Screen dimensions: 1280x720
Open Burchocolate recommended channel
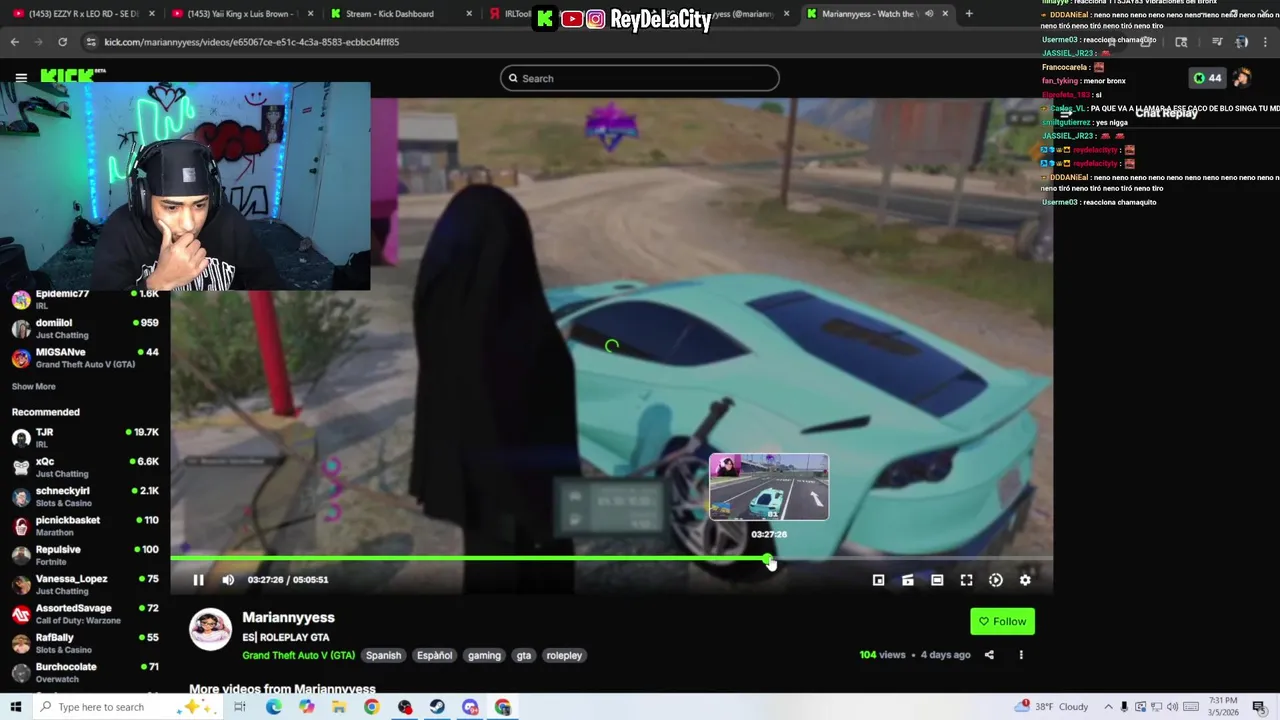point(85,672)
